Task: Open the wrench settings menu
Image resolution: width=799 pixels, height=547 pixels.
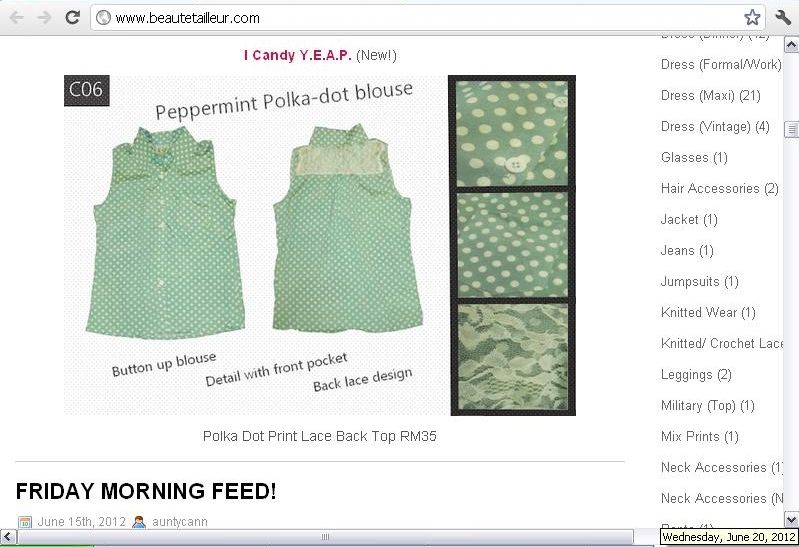Action: [783, 18]
